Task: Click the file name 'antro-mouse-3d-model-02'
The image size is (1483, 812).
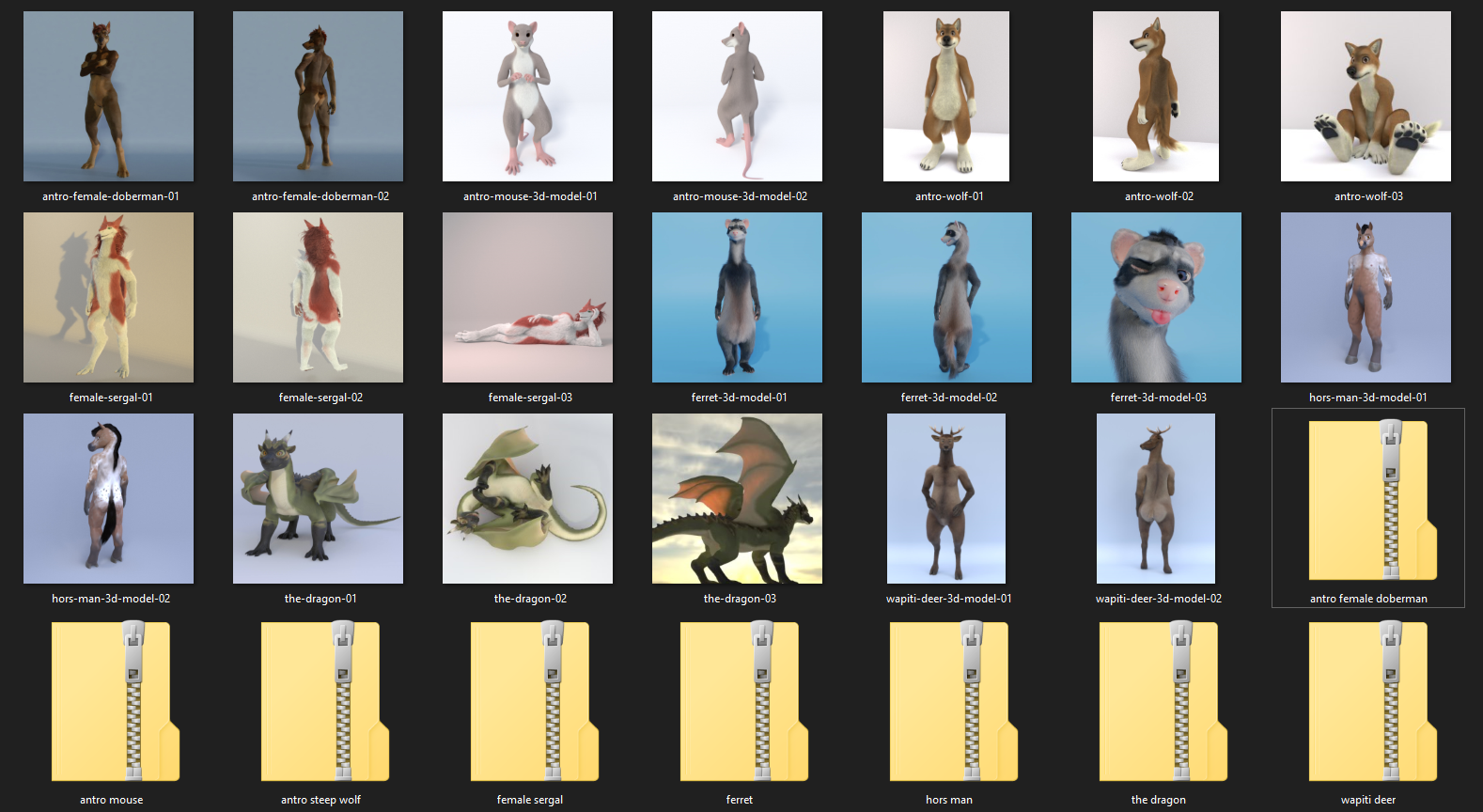Action: (740, 196)
